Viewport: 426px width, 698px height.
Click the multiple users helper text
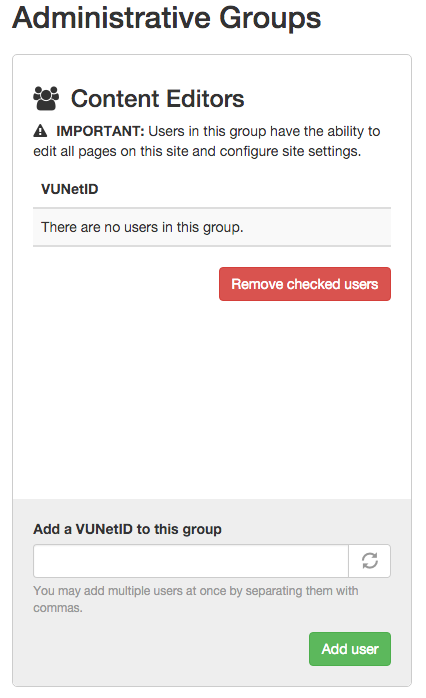point(196,599)
